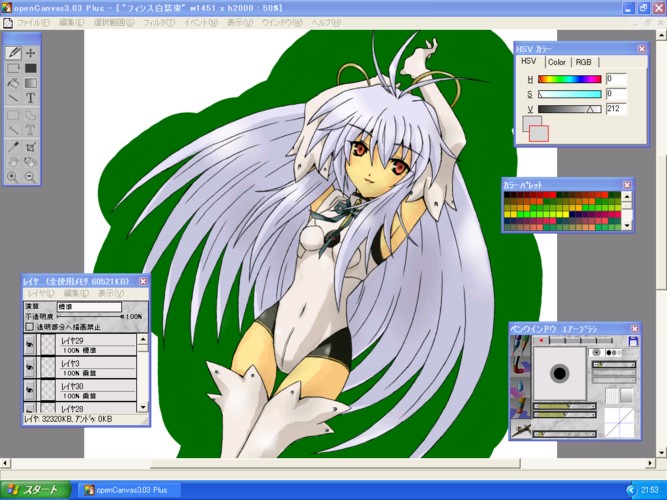Screen dimensions: 667x500
Task: Switch to the Color tab
Action: pyautogui.click(x=557, y=62)
